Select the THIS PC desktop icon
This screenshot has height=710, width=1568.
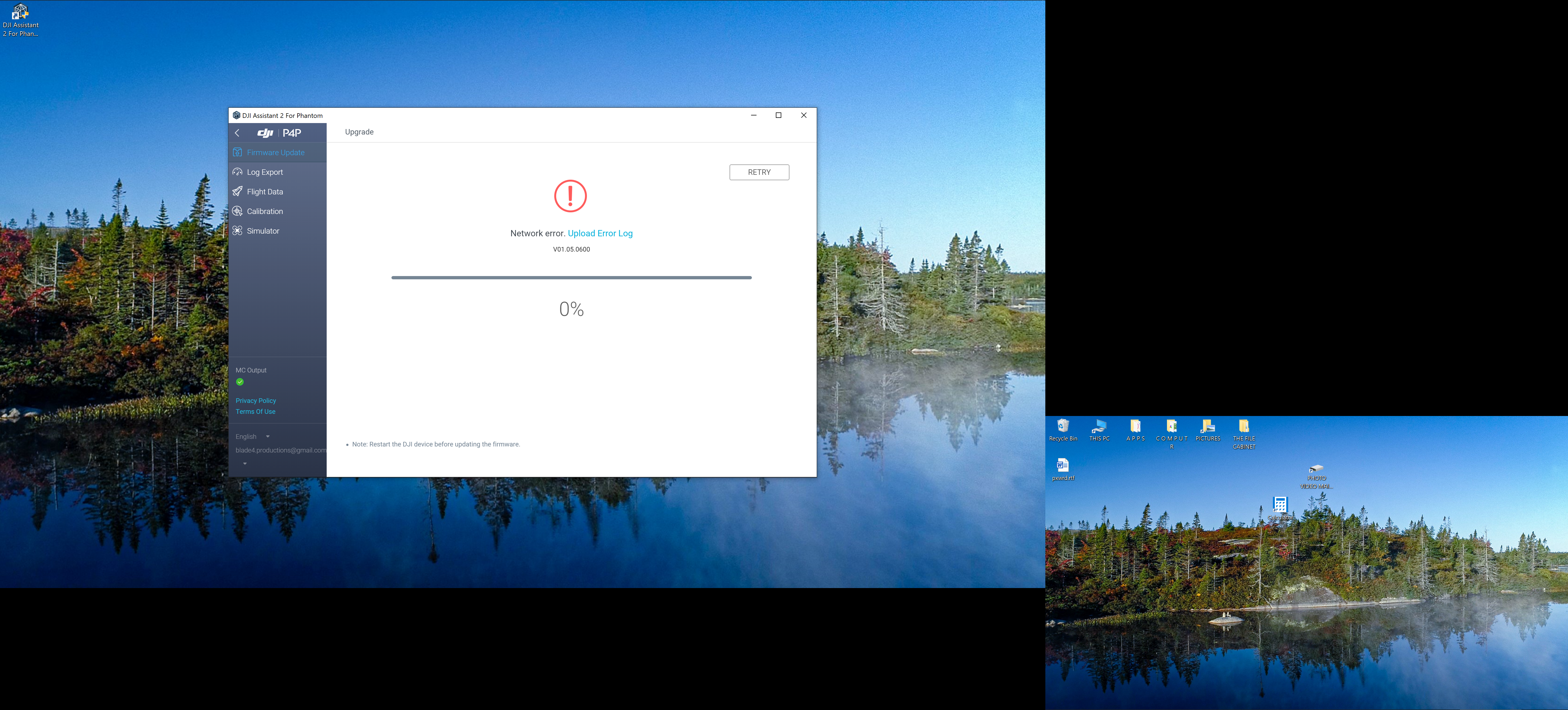coord(1099,430)
